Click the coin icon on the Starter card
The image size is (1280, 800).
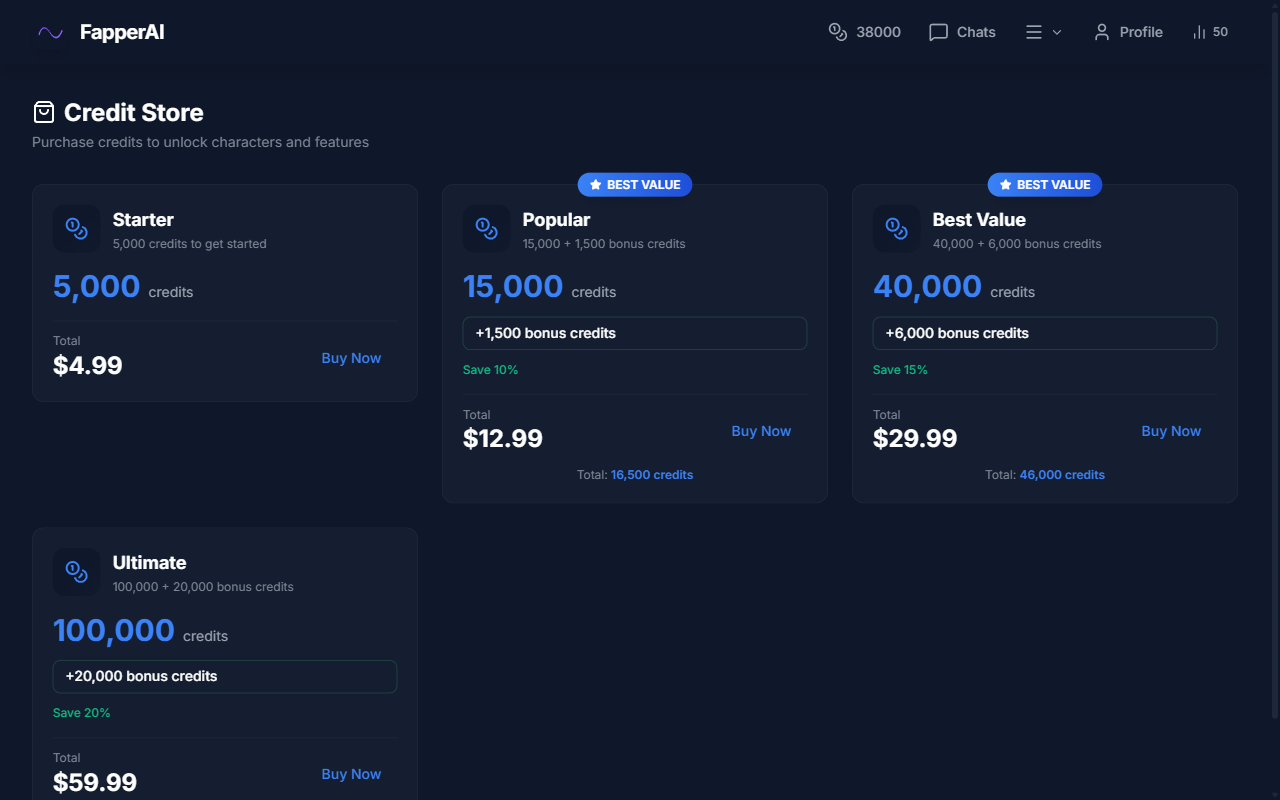click(x=76, y=228)
